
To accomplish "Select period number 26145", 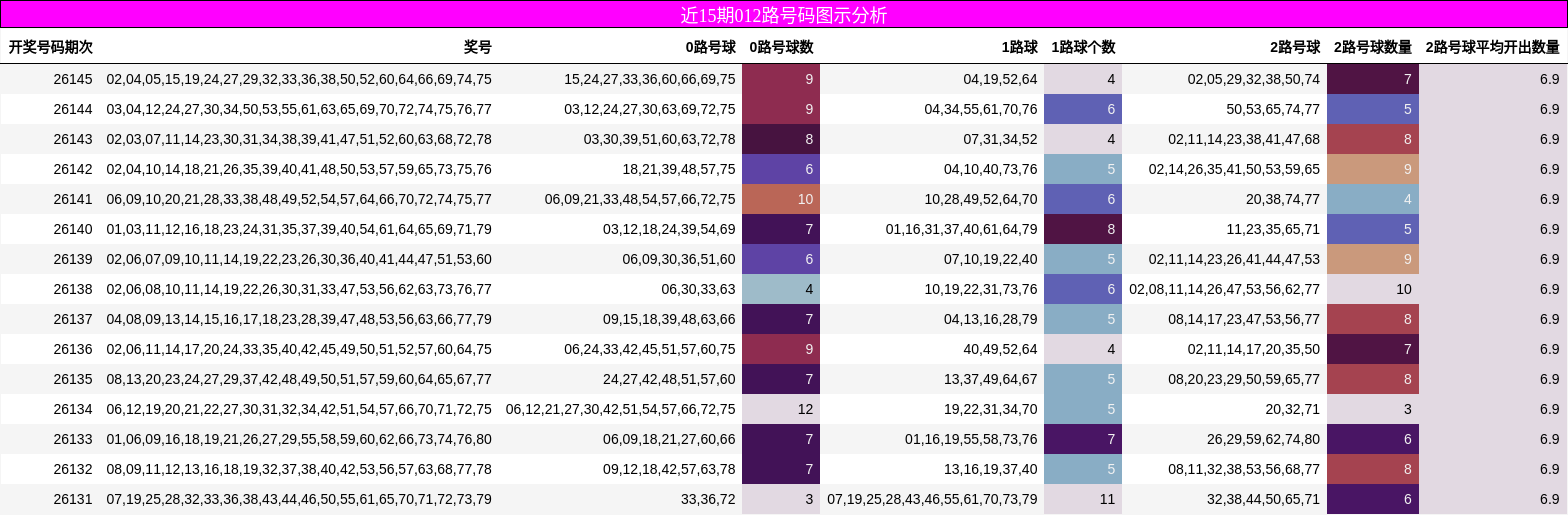I will pyautogui.click(x=72, y=79).
